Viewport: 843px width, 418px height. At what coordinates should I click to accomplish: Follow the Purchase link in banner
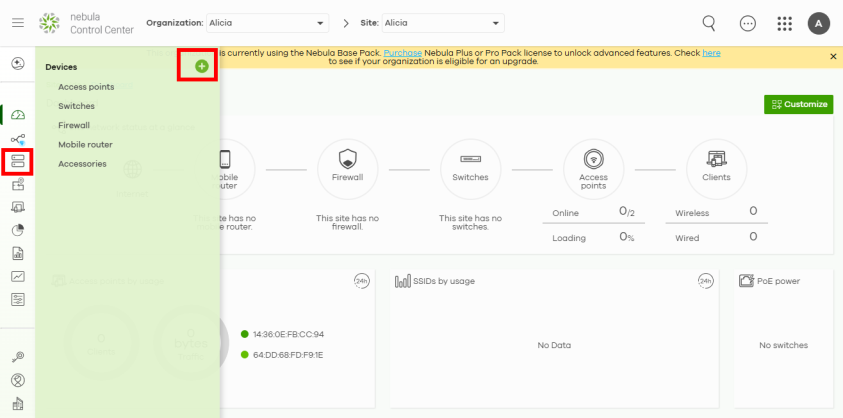[x=403, y=53]
